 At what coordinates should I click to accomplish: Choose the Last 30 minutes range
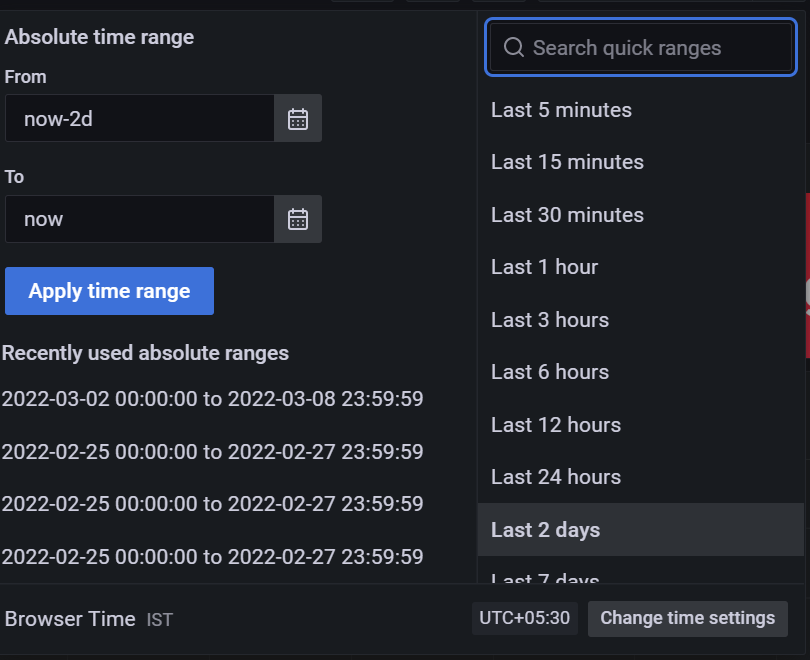[567, 214]
